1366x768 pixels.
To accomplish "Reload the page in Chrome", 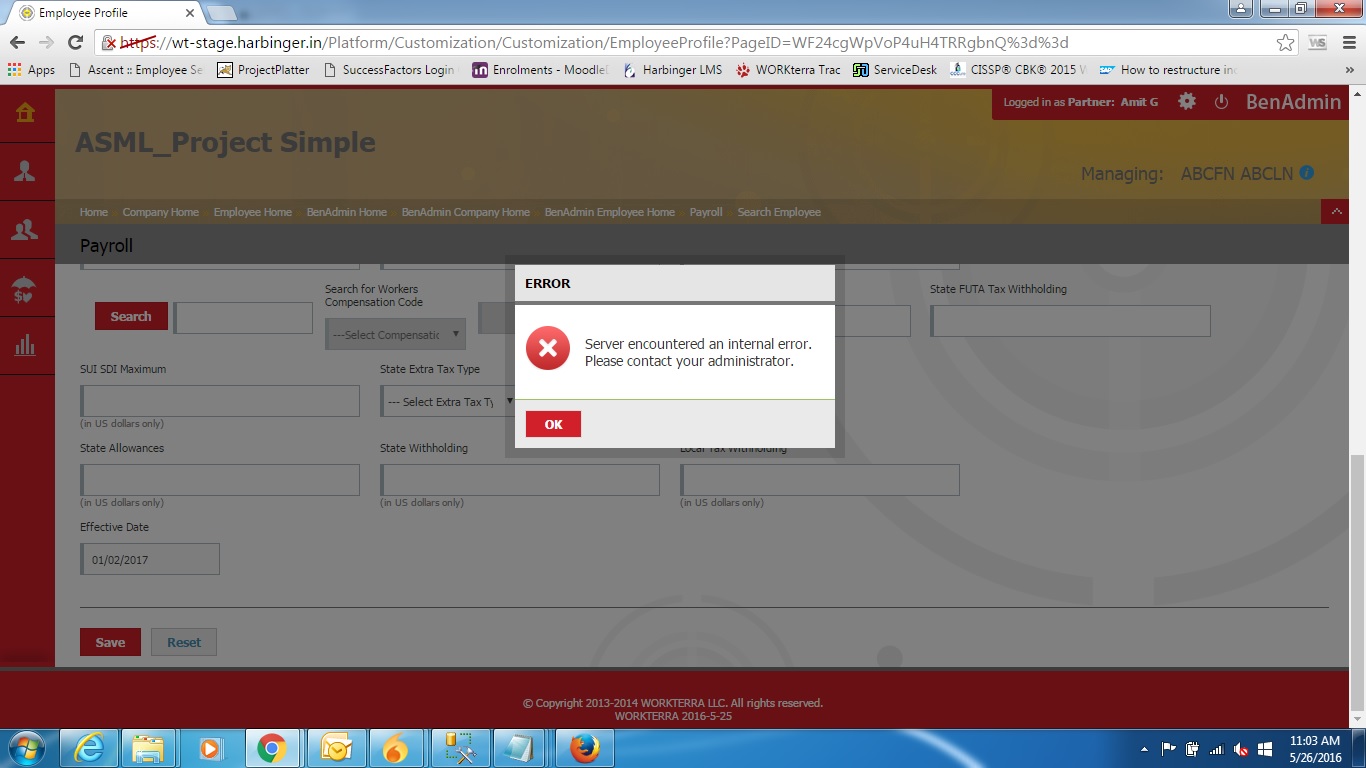I will click(x=75, y=43).
